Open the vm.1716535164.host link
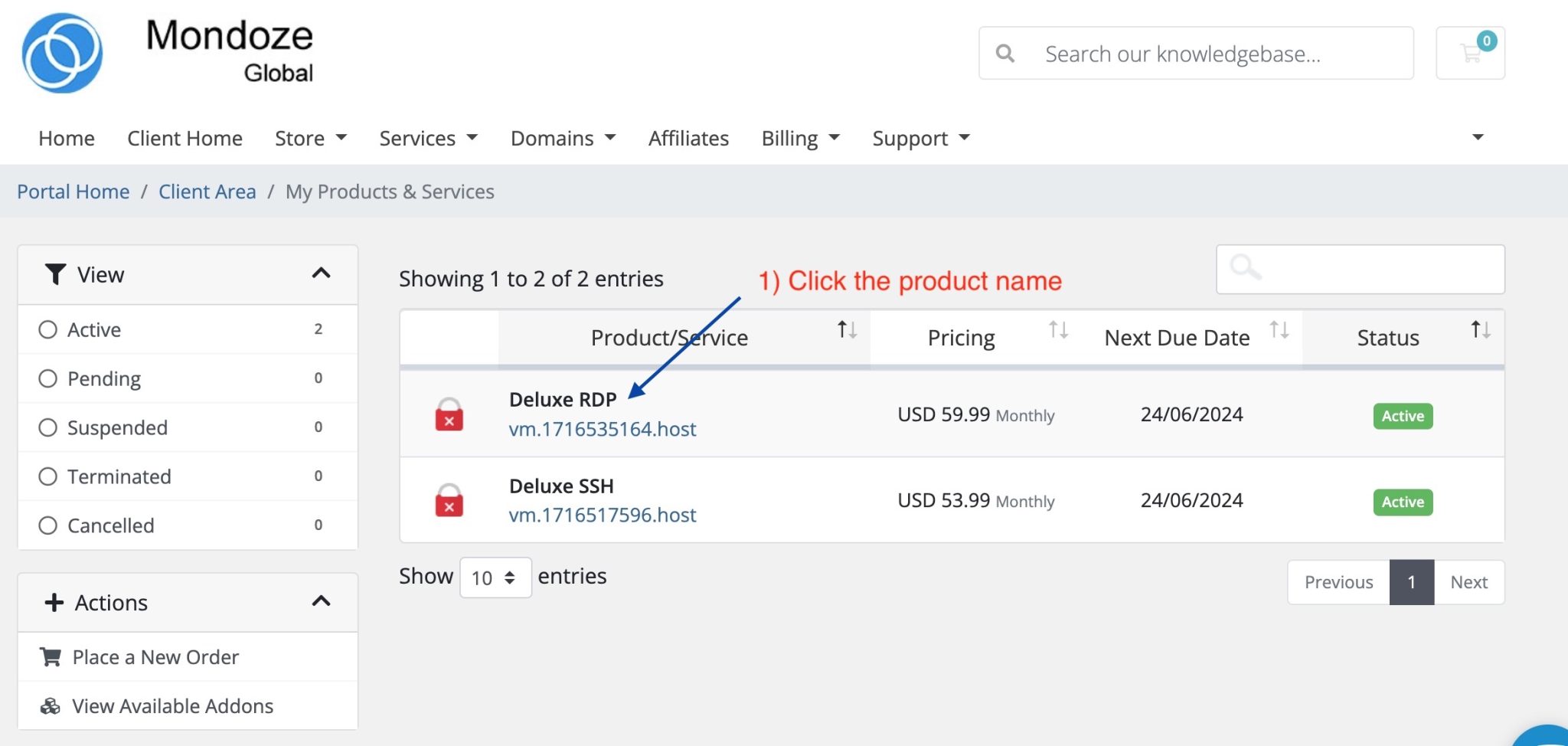 [x=603, y=429]
